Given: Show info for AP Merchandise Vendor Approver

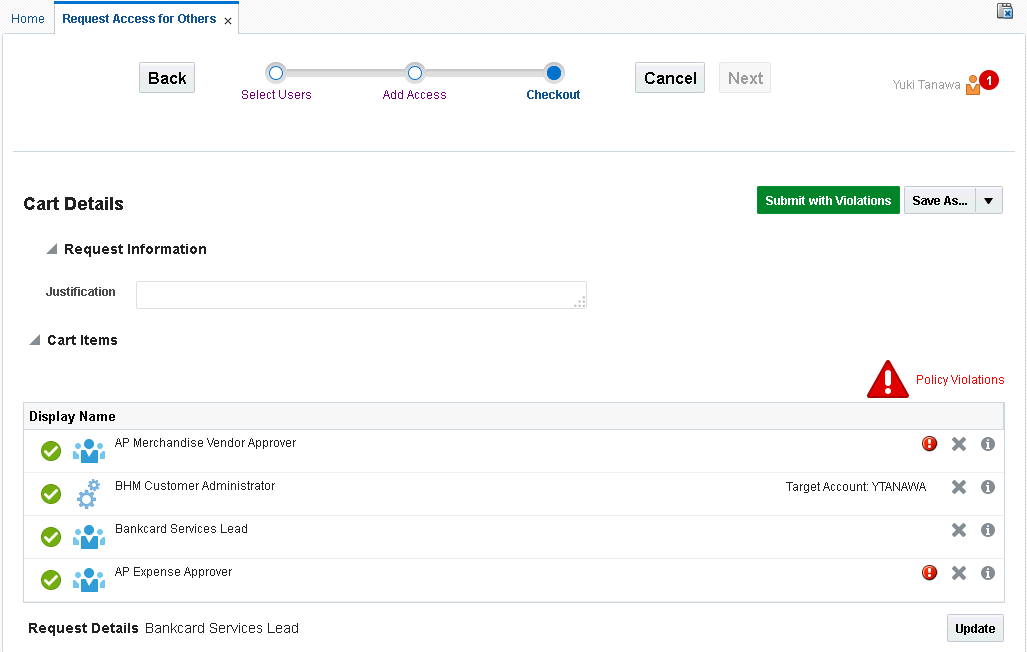Looking at the screenshot, I should point(988,444).
